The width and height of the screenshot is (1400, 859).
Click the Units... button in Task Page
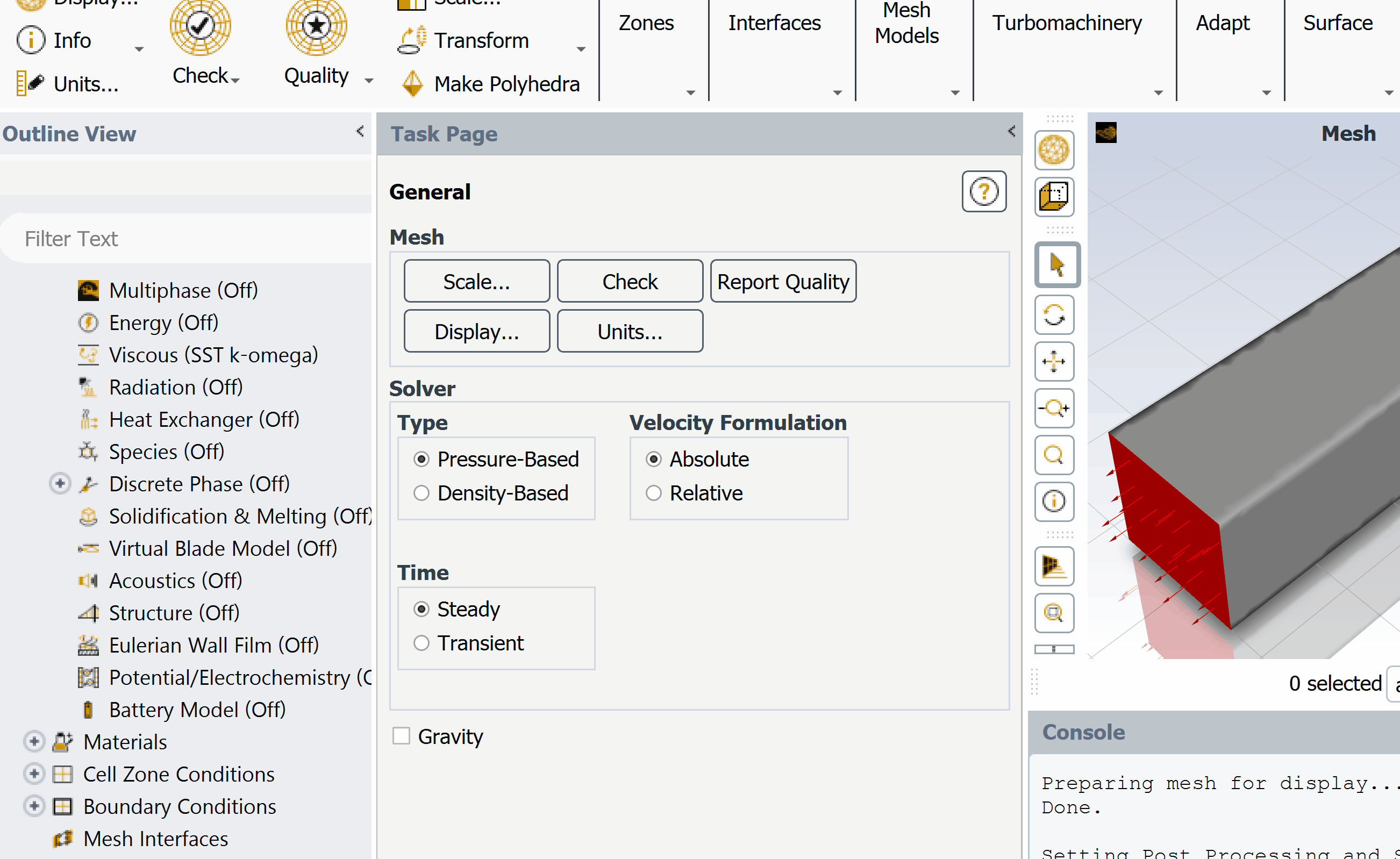pyautogui.click(x=630, y=331)
